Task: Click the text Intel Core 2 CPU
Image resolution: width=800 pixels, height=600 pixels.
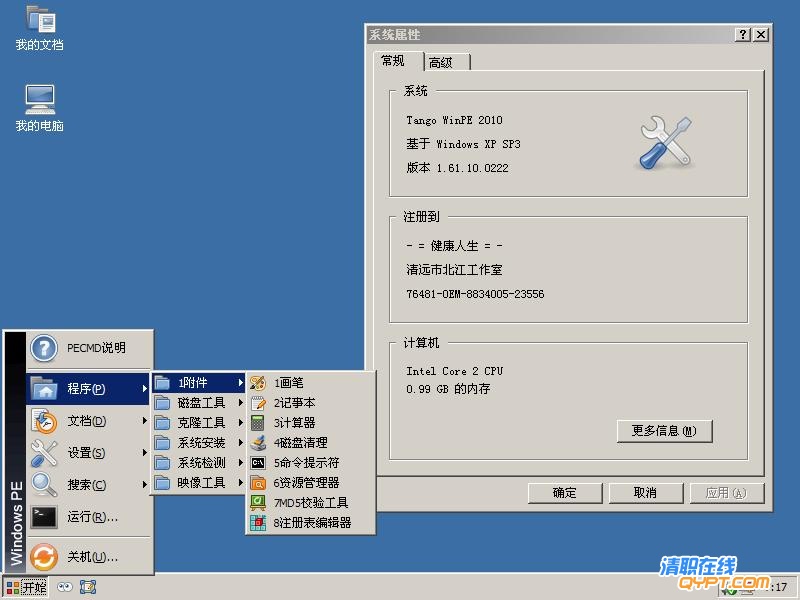Action: [x=454, y=371]
